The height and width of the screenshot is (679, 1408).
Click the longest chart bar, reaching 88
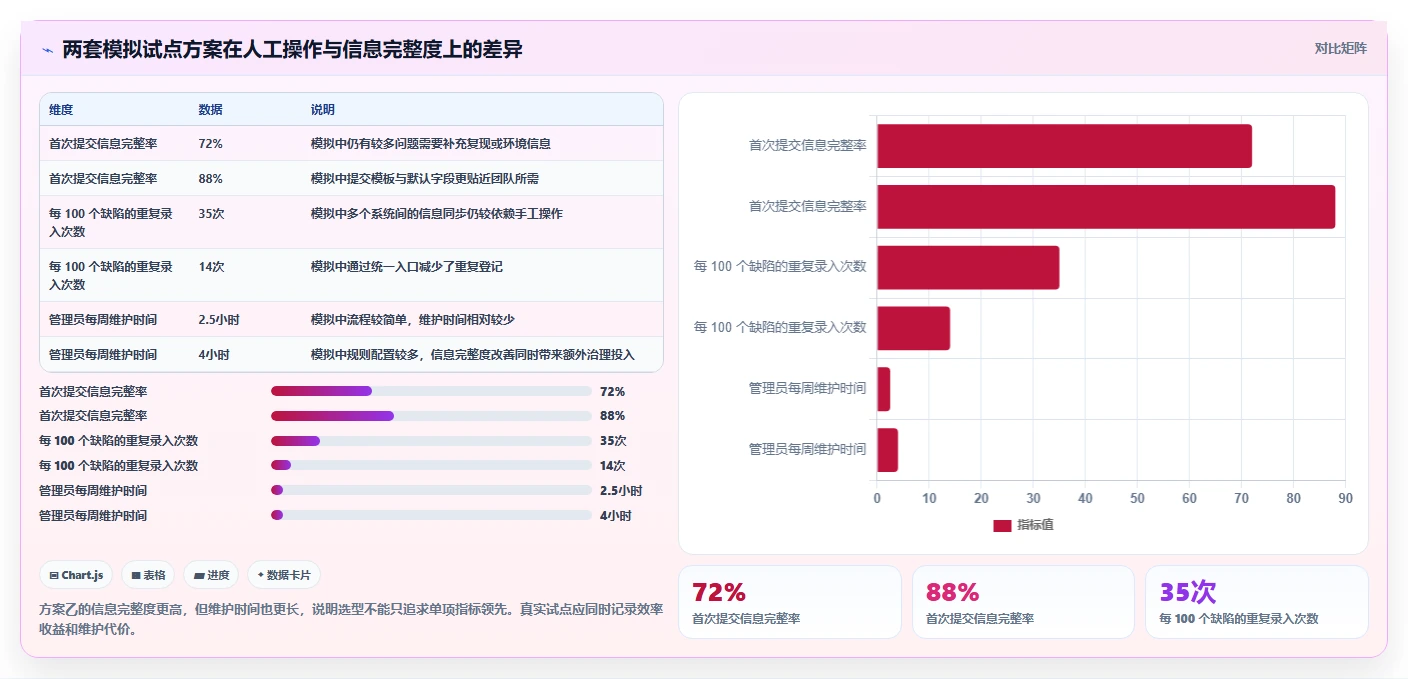[x=1106, y=207]
